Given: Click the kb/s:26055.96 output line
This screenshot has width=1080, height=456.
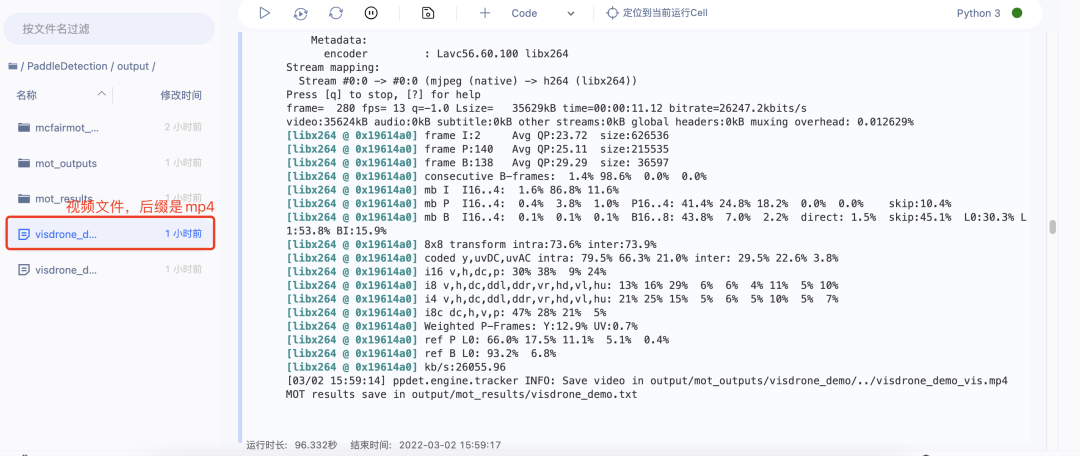Looking at the screenshot, I should coord(396,367).
